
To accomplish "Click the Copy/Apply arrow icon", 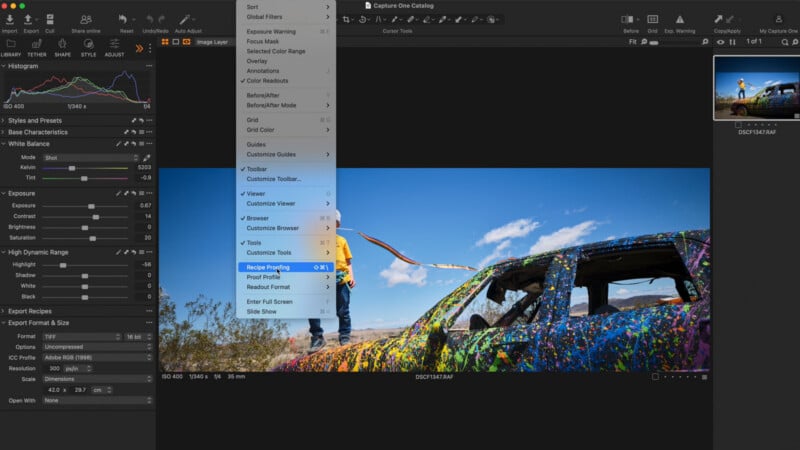I will tap(718, 19).
